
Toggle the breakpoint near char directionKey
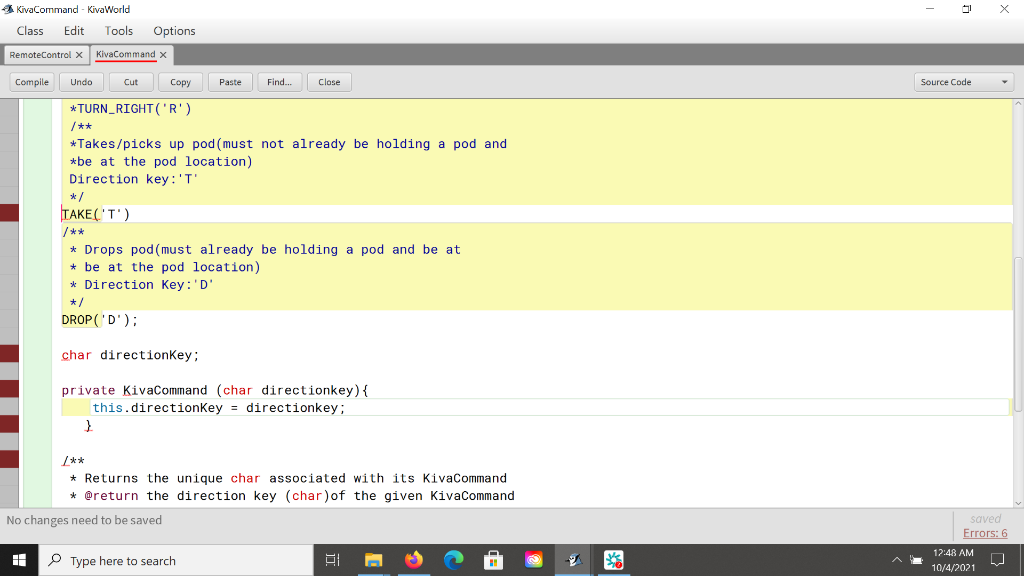[x=8, y=354]
